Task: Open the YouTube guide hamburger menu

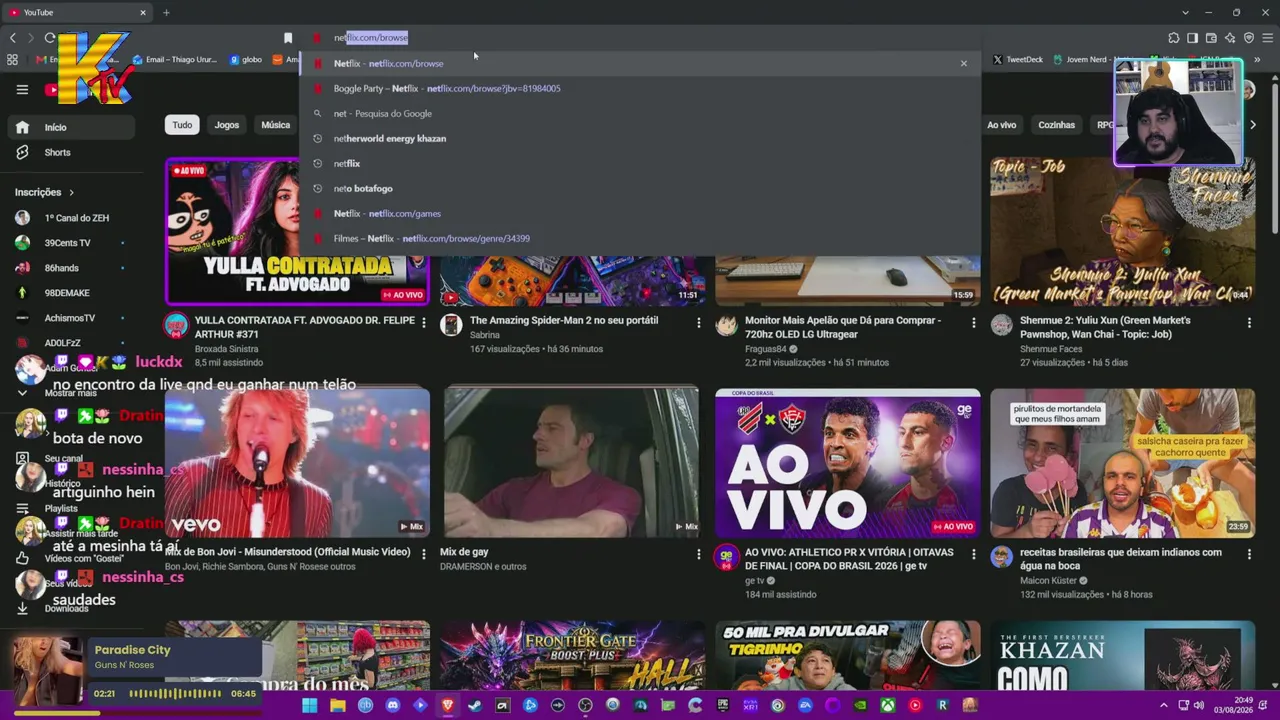Action: 22,90
